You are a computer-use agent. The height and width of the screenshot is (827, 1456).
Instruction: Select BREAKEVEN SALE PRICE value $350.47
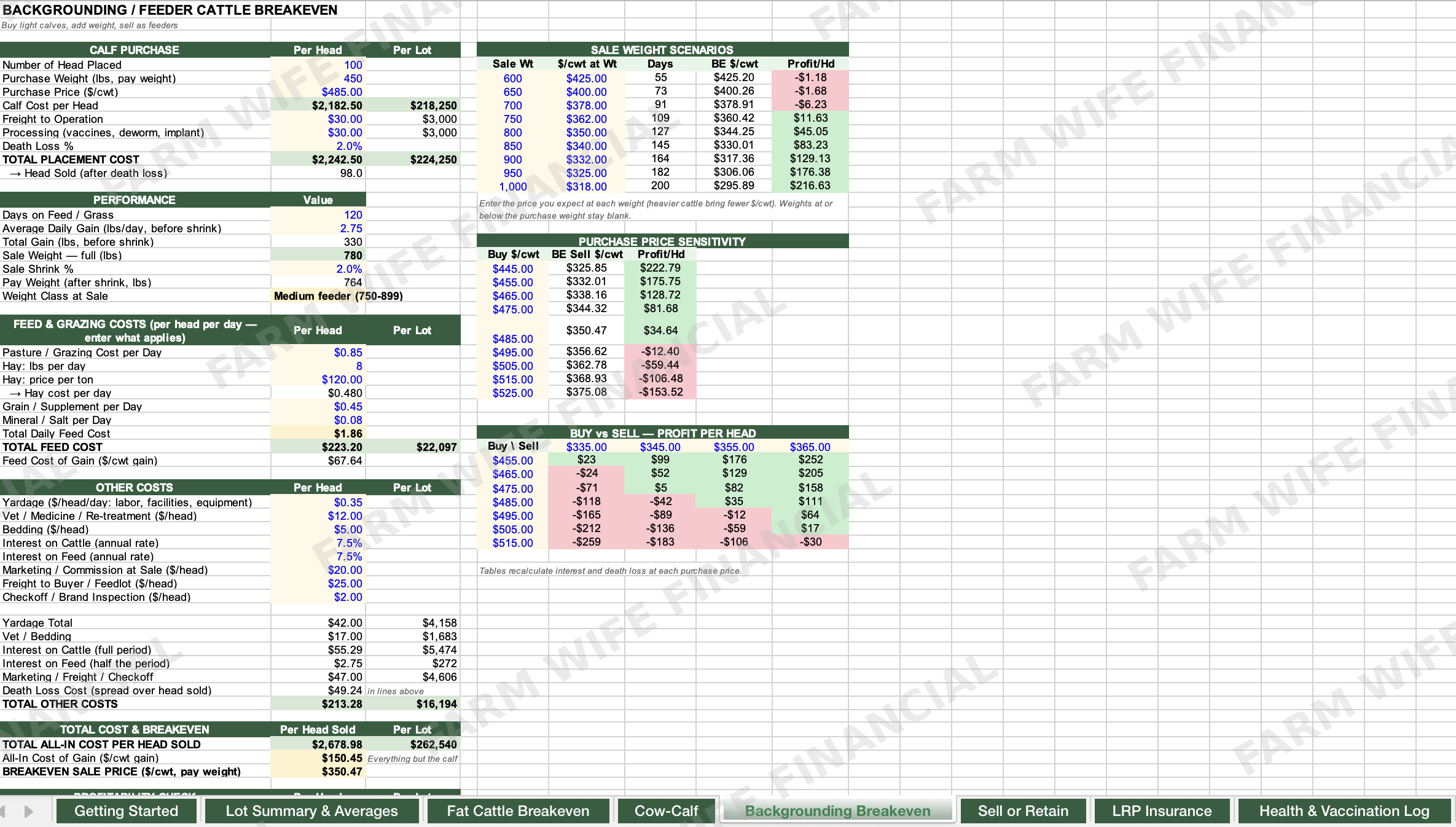(x=318, y=771)
